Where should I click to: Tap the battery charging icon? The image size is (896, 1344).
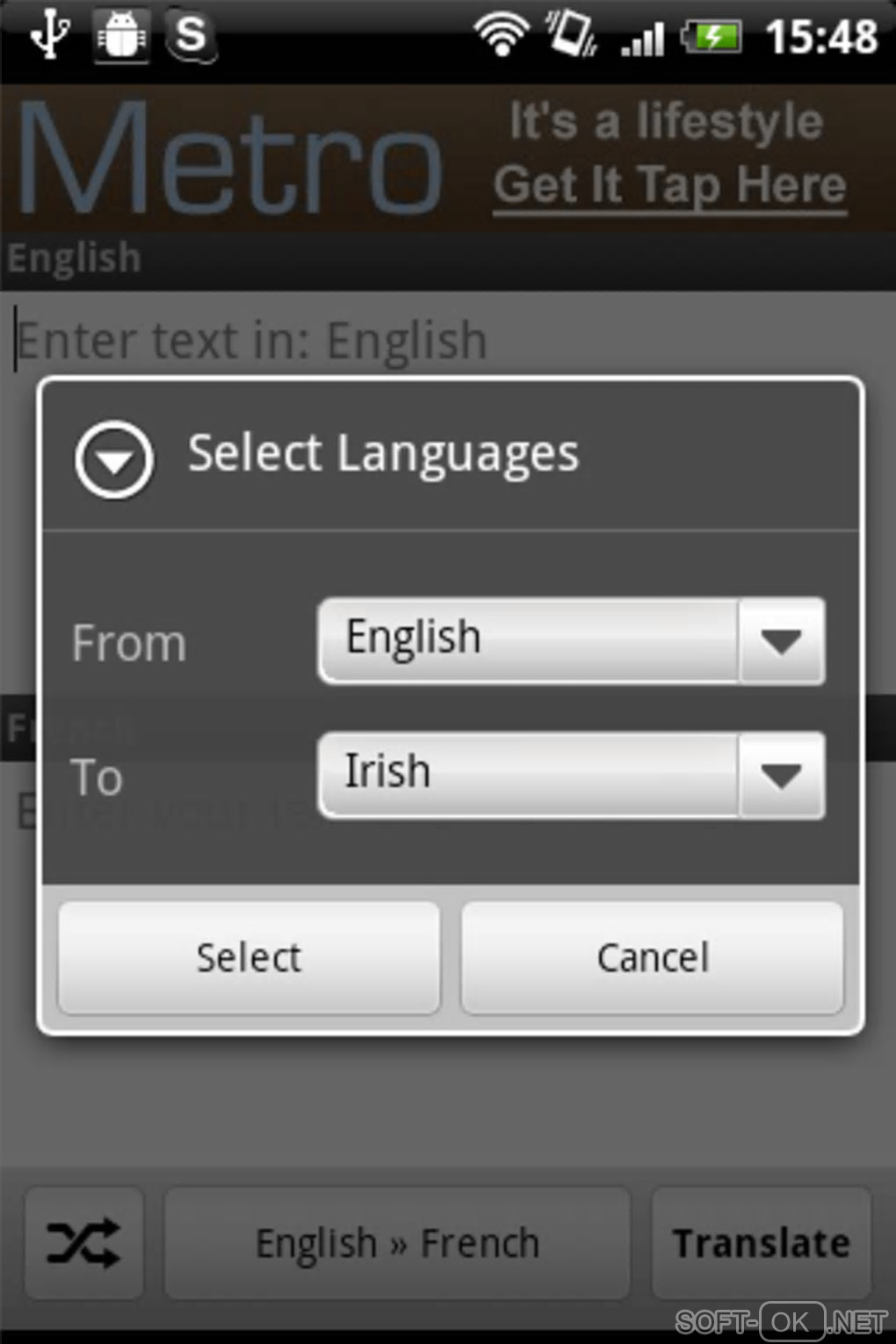713,38
